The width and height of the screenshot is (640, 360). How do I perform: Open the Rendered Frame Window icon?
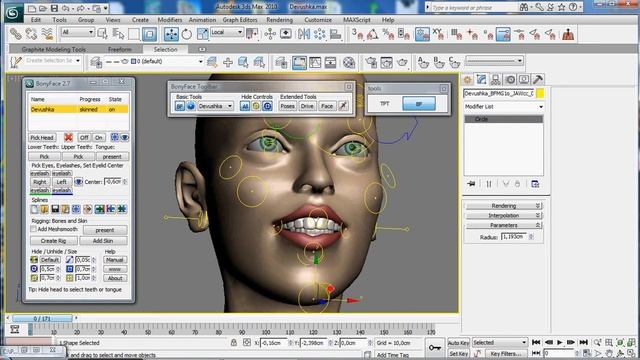(387, 62)
